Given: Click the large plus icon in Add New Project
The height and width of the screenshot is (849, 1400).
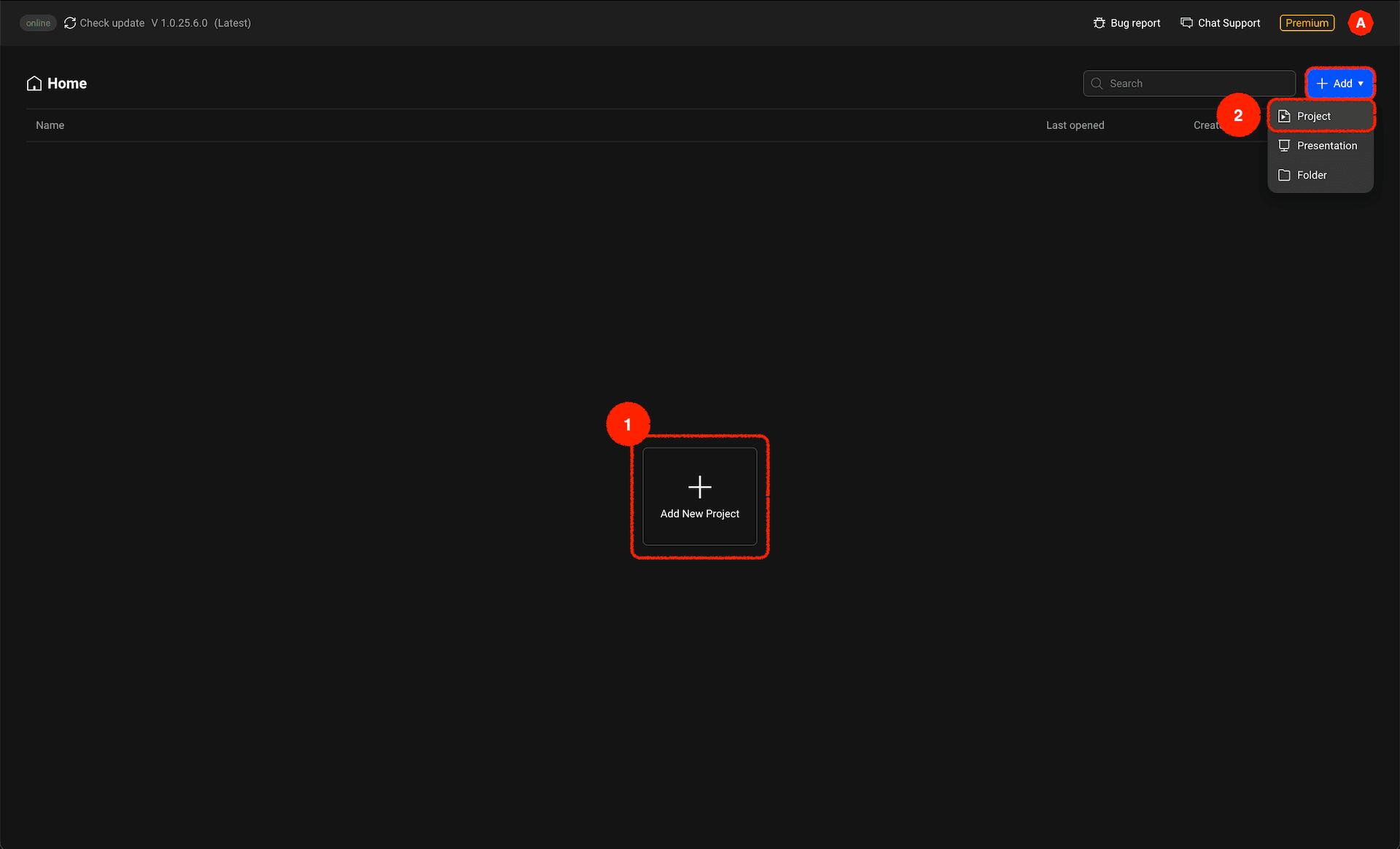Looking at the screenshot, I should (699, 487).
